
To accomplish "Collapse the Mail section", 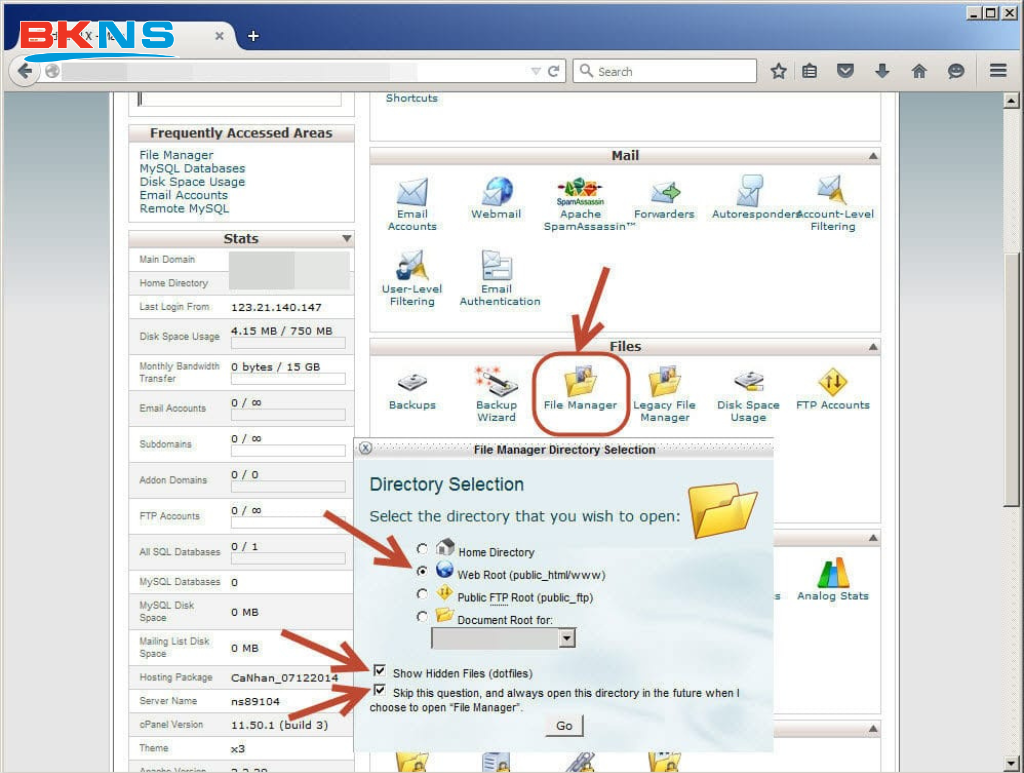I will 873,156.
